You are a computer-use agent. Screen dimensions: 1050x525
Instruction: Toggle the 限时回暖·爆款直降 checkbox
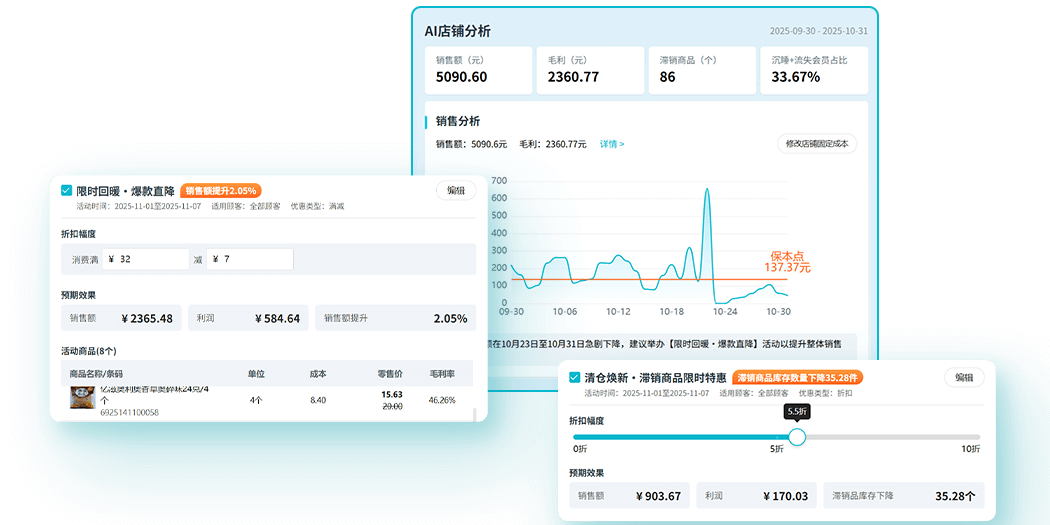pos(67,190)
